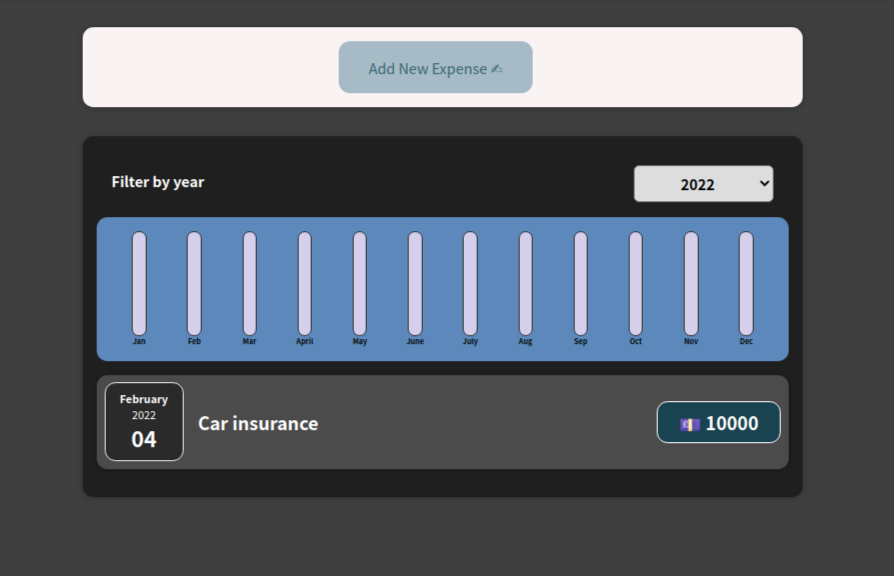Click the writing hand icon on Add New Expense
This screenshot has width=894, height=576.
(x=497, y=68)
